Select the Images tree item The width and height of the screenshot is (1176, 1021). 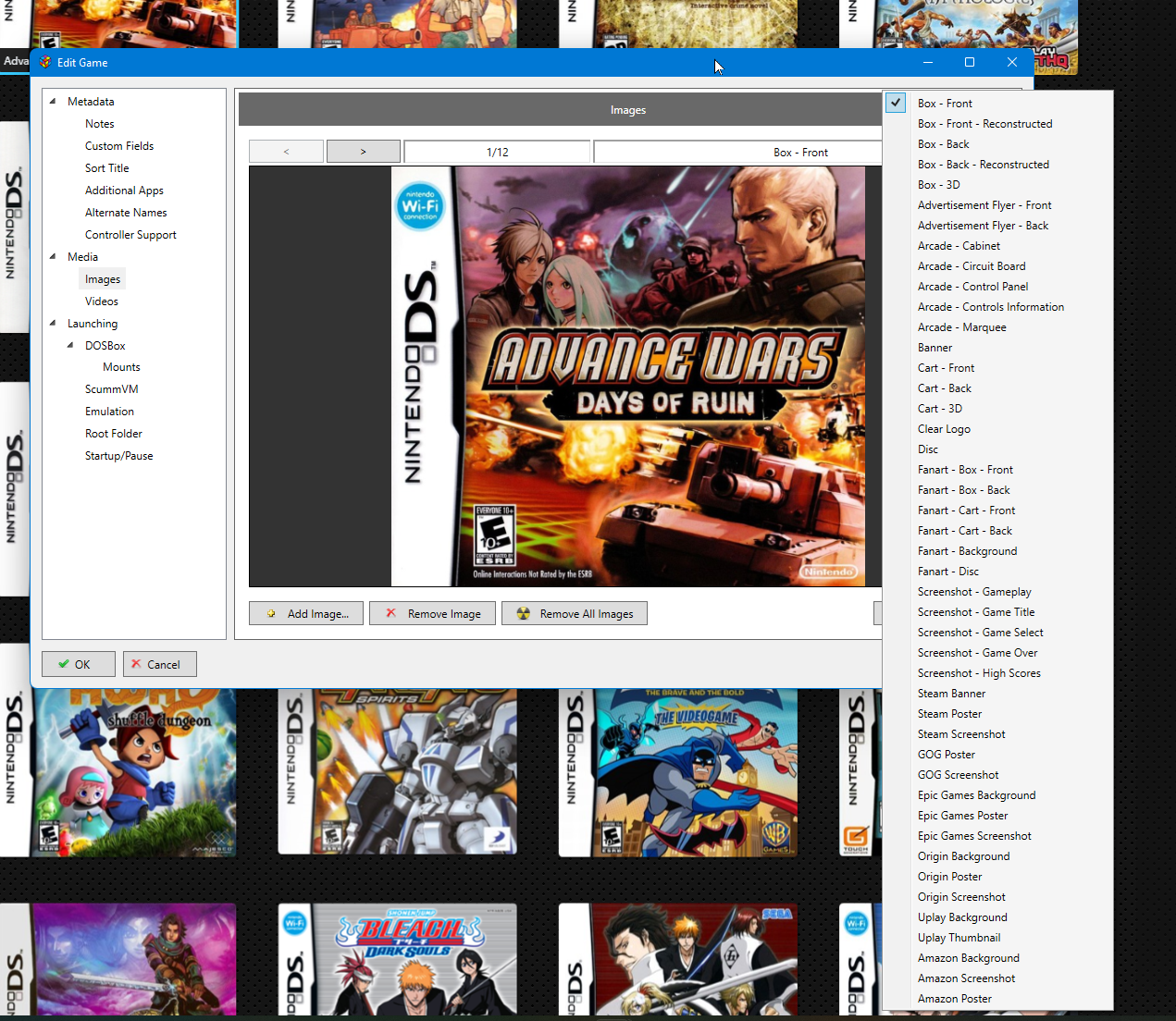tap(103, 279)
